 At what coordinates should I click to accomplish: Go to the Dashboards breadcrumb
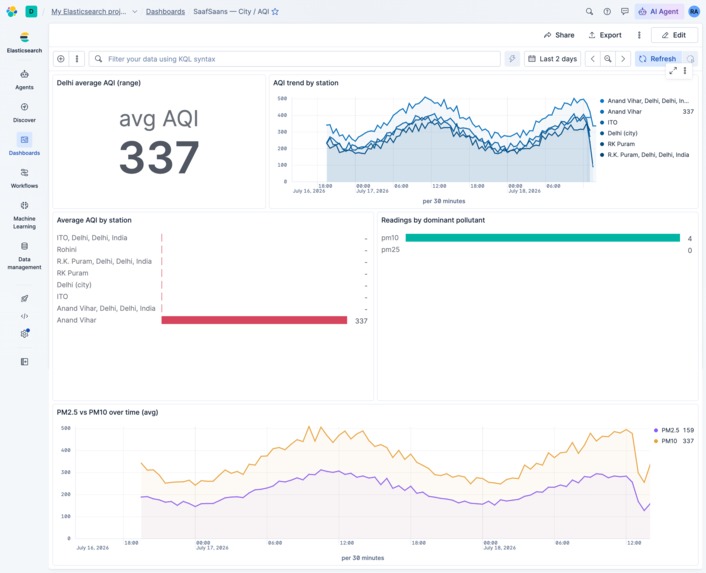click(165, 12)
